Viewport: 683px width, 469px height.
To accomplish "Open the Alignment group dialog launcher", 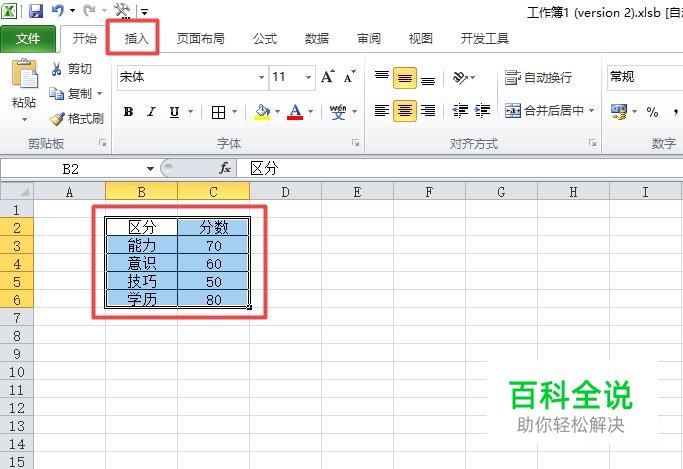I will tap(593, 143).
